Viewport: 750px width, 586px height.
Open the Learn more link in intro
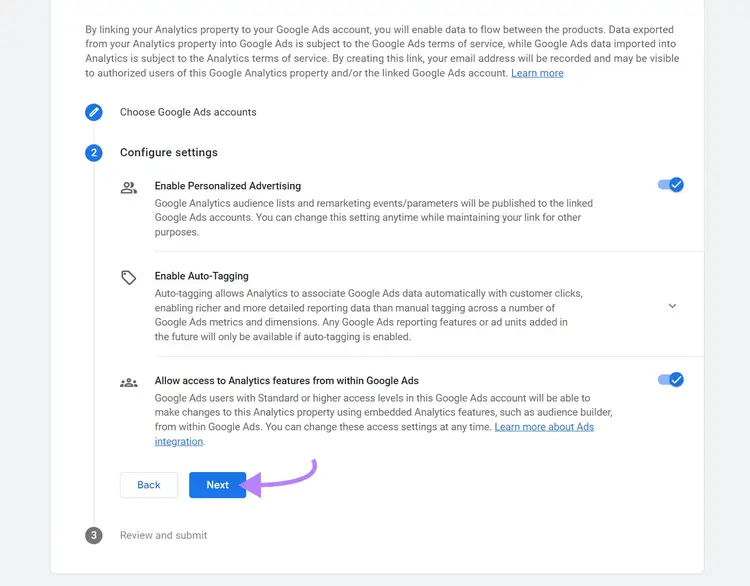click(x=537, y=73)
